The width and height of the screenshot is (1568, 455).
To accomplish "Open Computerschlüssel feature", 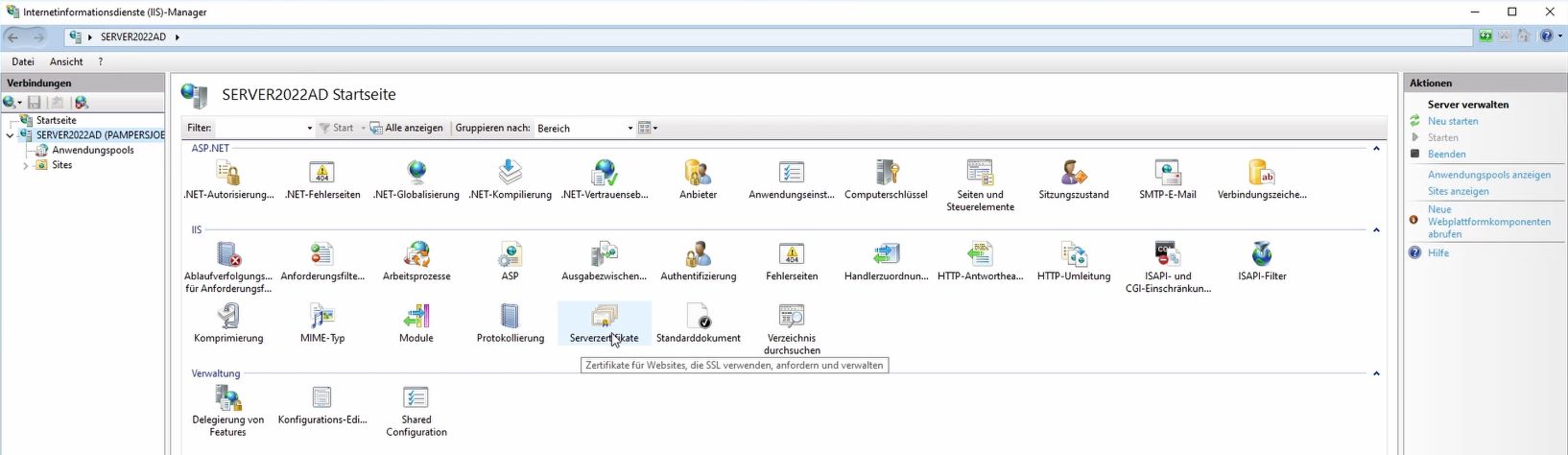I will pyautogui.click(x=886, y=180).
